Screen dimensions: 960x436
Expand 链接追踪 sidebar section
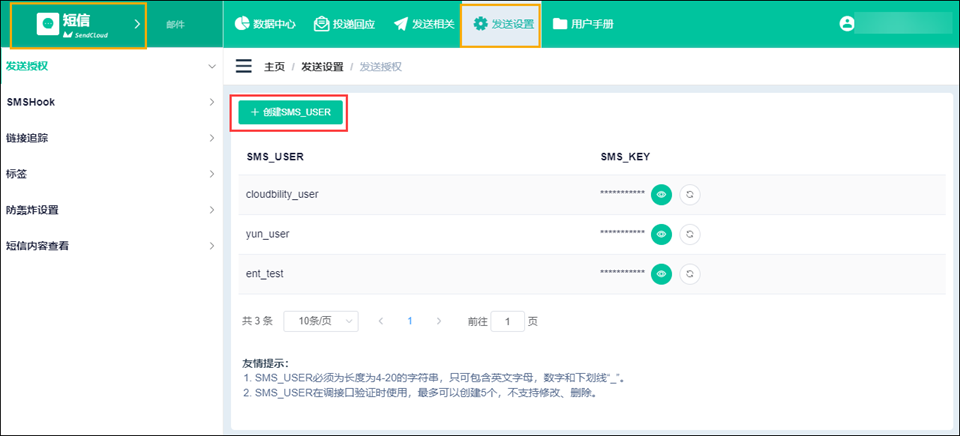110,138
